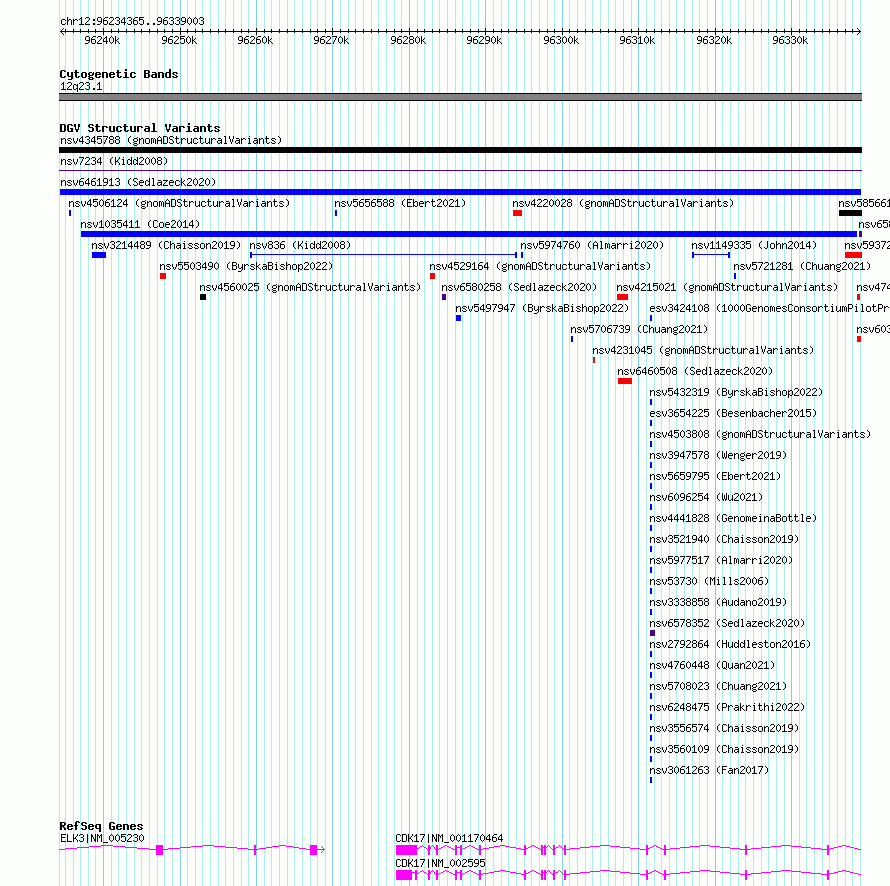
Task: Click the nsv6461913 (Sedlazeck2020) label
Action: tap(138, 182)
